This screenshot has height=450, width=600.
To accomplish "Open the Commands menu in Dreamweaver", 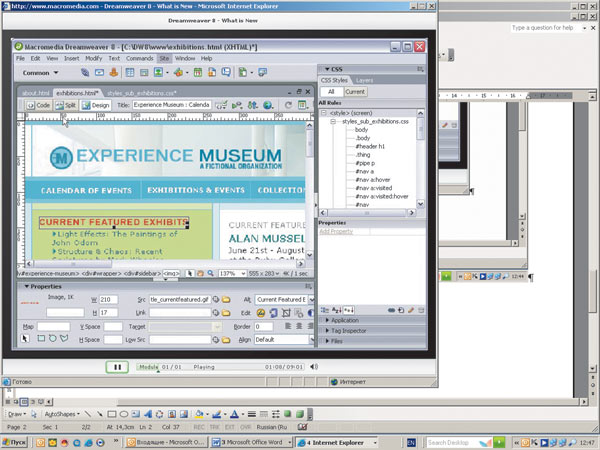I will [x=140, y=58].
